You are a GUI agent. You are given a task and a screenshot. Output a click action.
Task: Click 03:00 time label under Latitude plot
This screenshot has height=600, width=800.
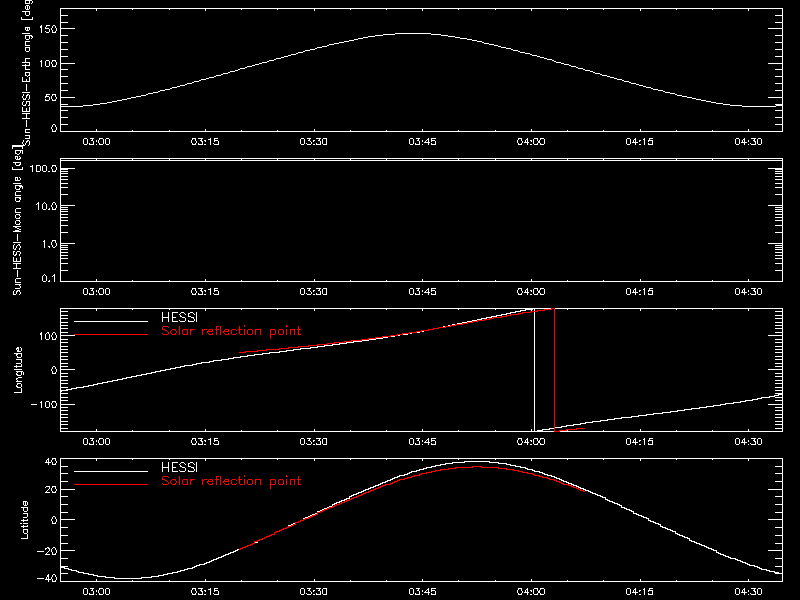pos(96,592)
